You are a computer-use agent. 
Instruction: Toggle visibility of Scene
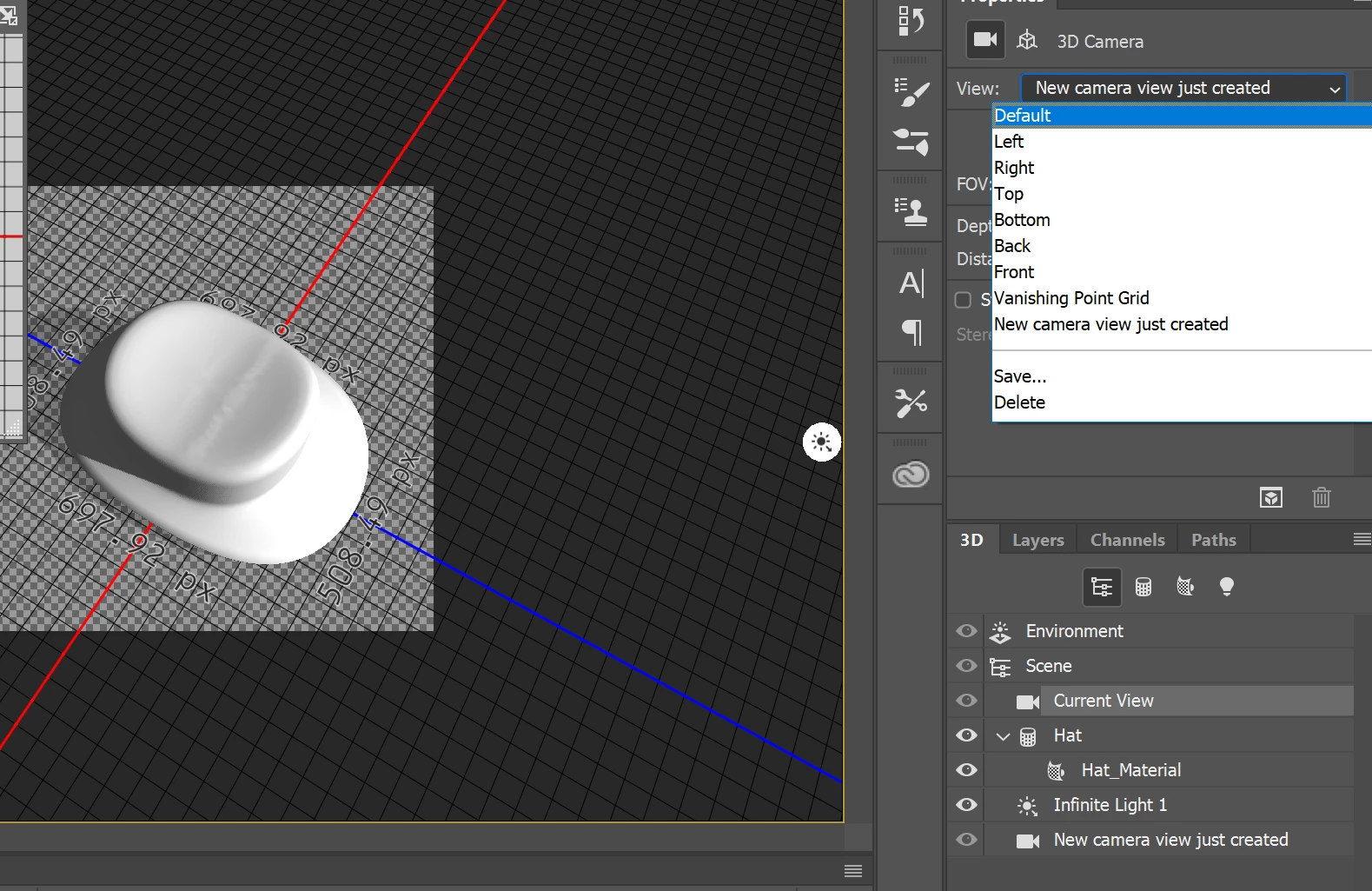[x=966, y=666]
